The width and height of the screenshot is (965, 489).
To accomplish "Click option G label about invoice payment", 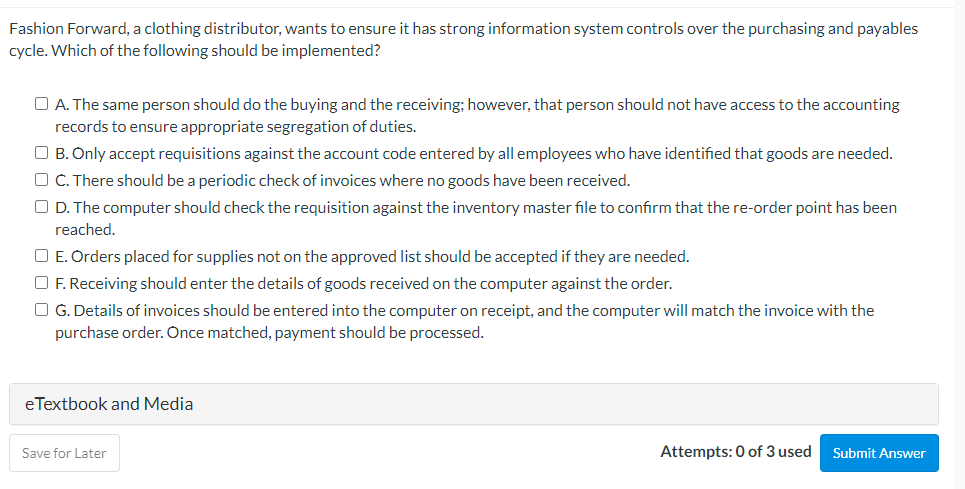I will (x=465, y=322).
